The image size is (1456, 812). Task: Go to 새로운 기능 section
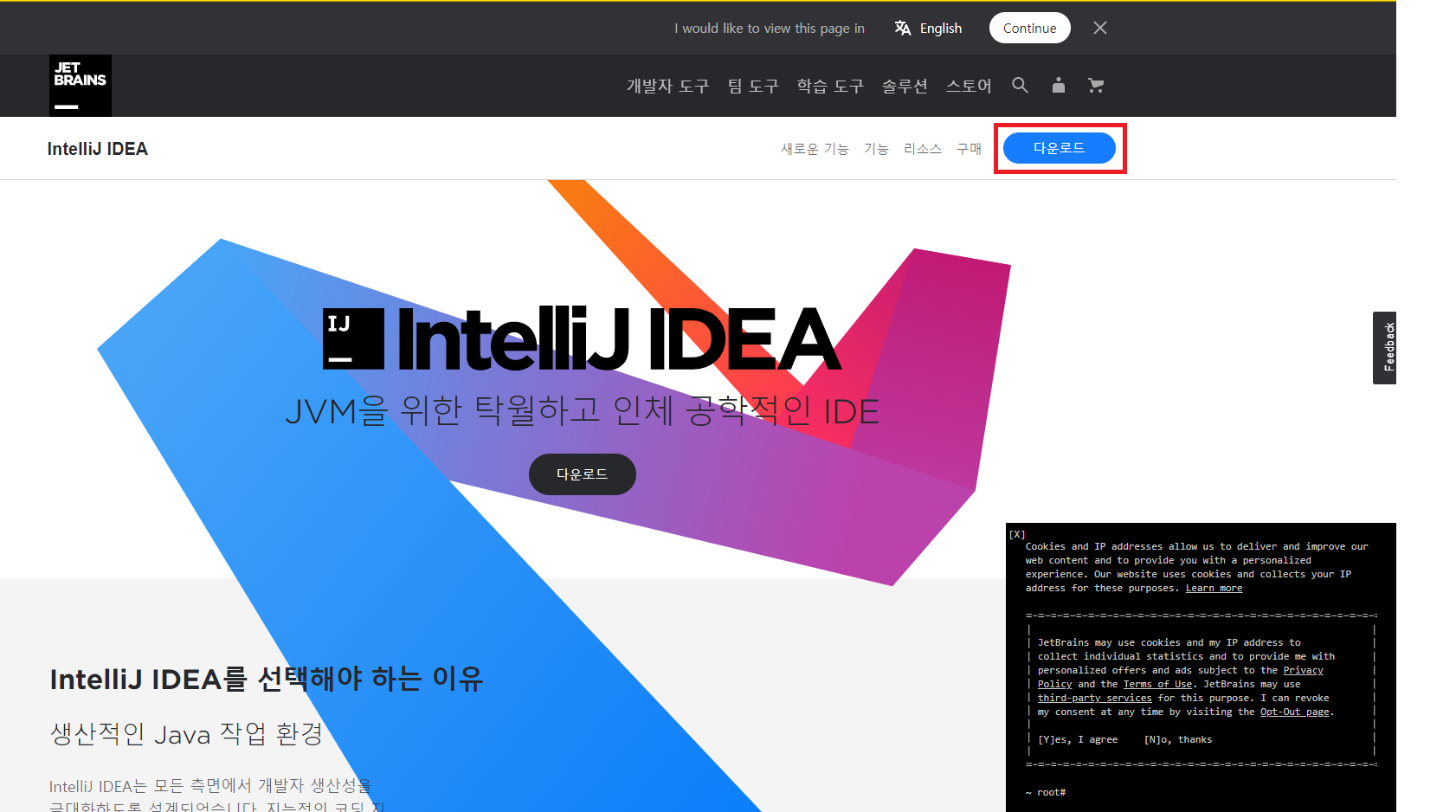click(x=815, y=149)
